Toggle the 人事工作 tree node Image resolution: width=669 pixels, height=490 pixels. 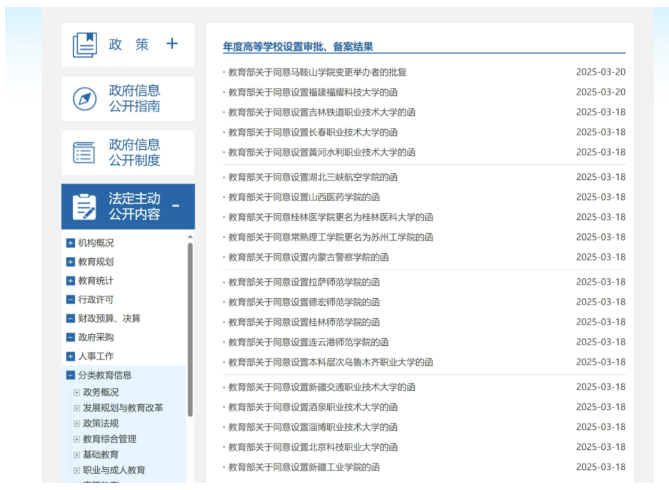(x=70, y=357)
